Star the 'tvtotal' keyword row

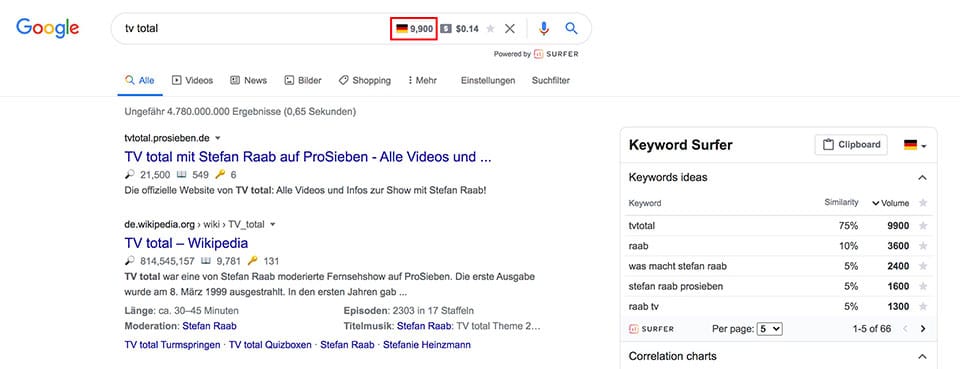[923, 226]
